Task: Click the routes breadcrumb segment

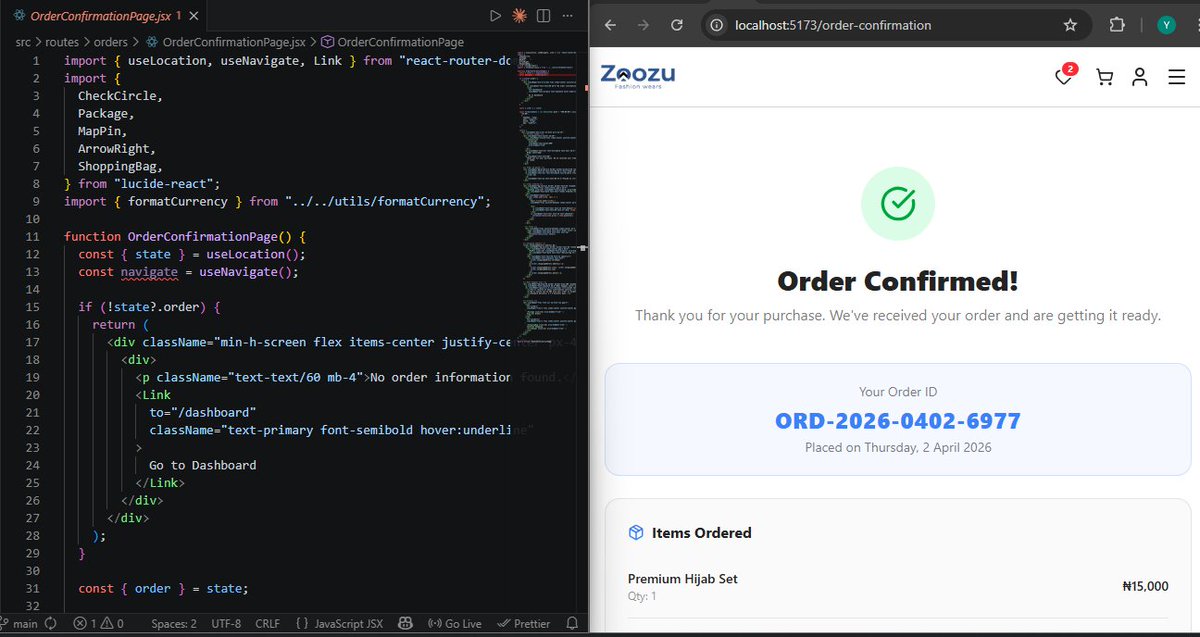Action: pos(62,42)
